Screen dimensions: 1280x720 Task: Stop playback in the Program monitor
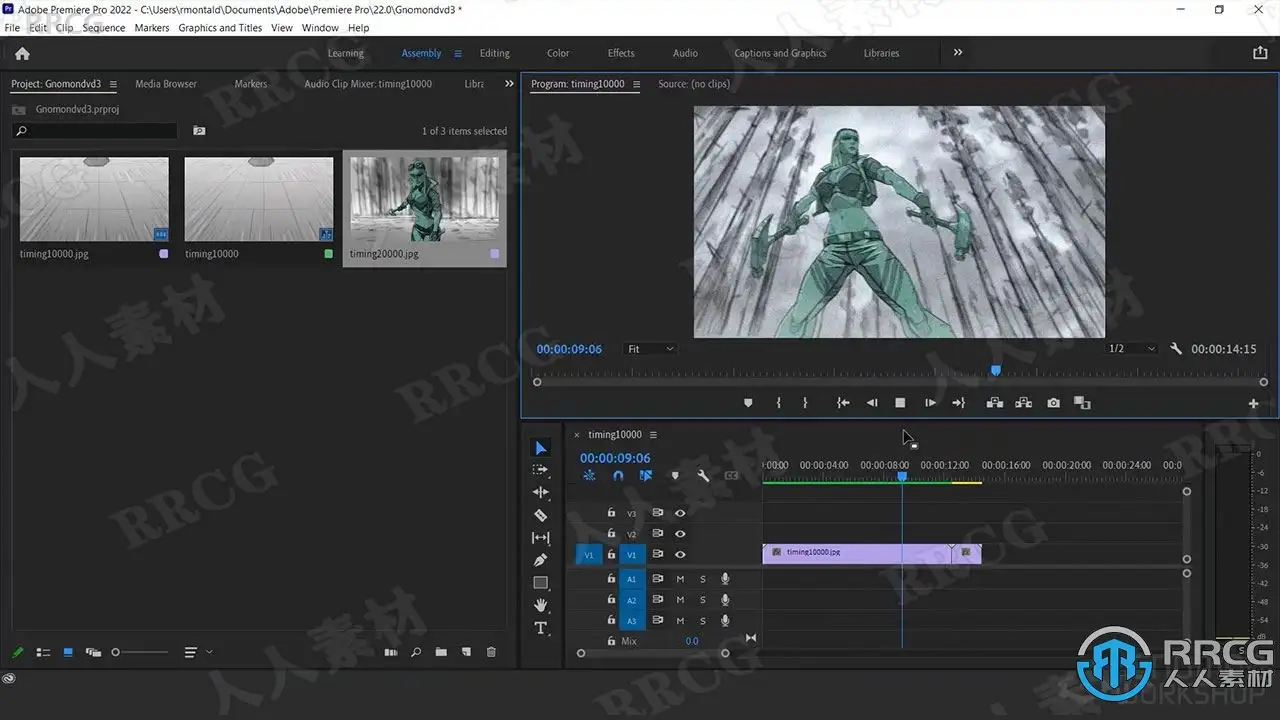click(x=900, y=403)
